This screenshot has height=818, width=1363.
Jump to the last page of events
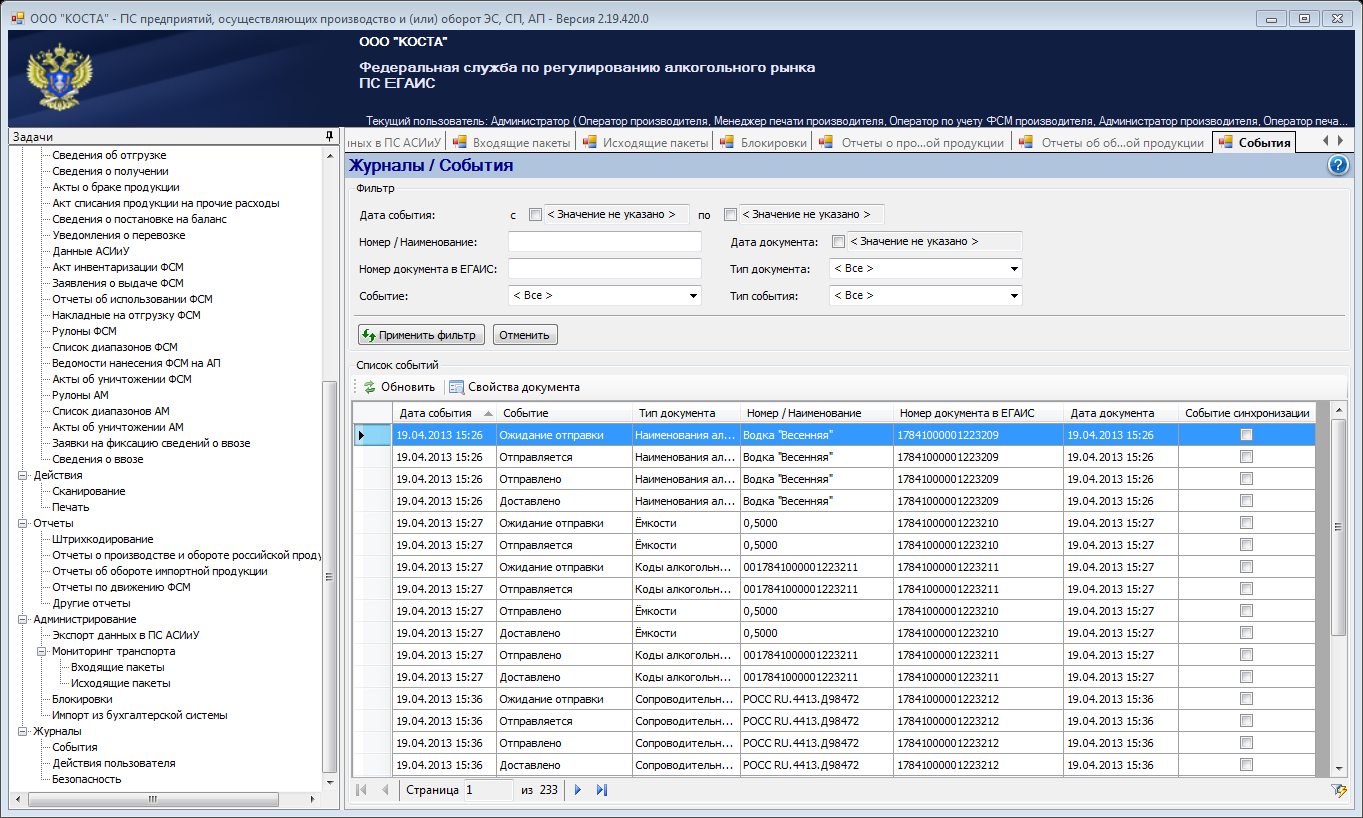[602, 790]
